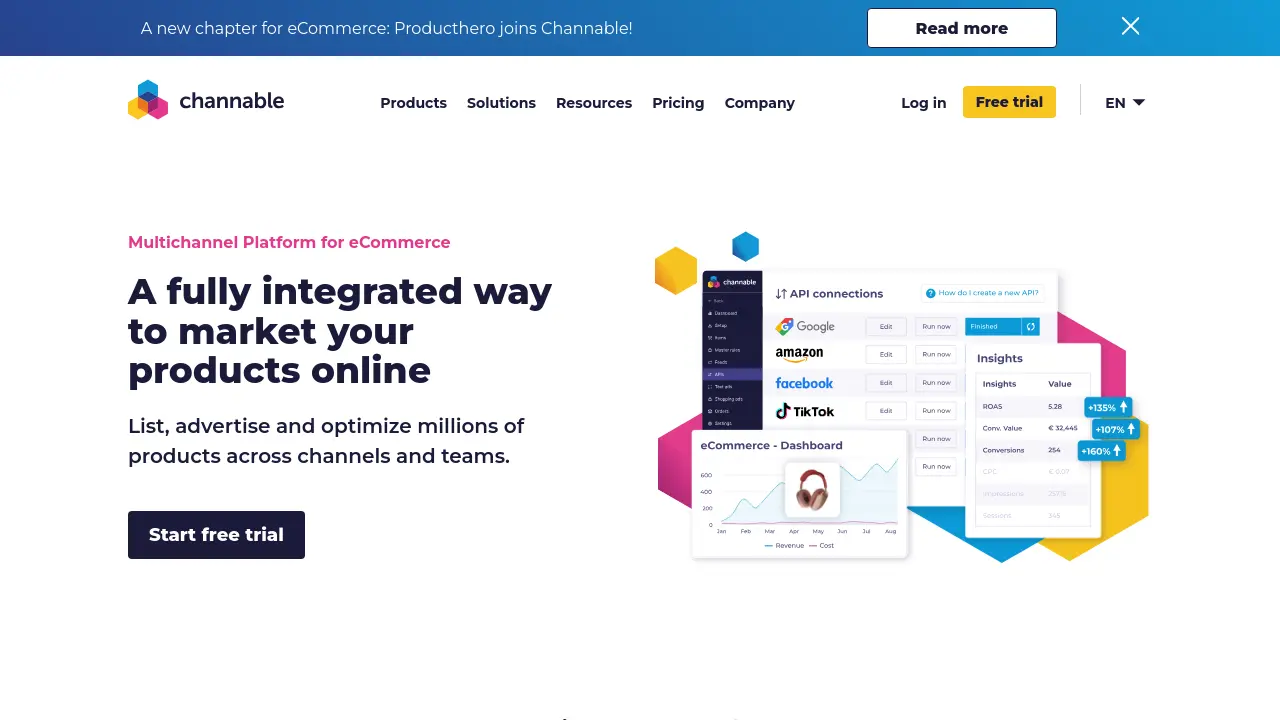1280x720 pixels.
Task: Click the yellow Free trial button
Action: click(1009, 102)
